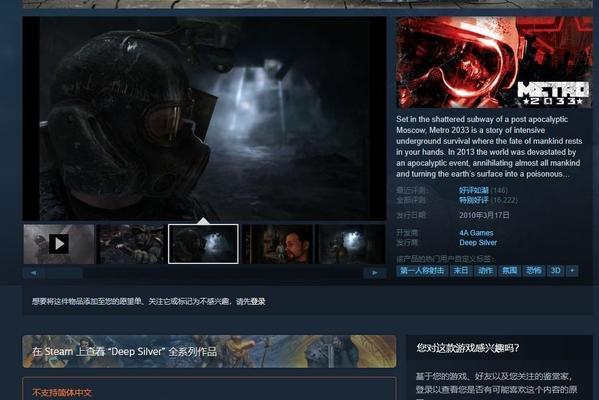The height and width of the screenshot is (400, 599).
Task: Open the thumbnail showing bearded man's face
Action: pos(277,244)
